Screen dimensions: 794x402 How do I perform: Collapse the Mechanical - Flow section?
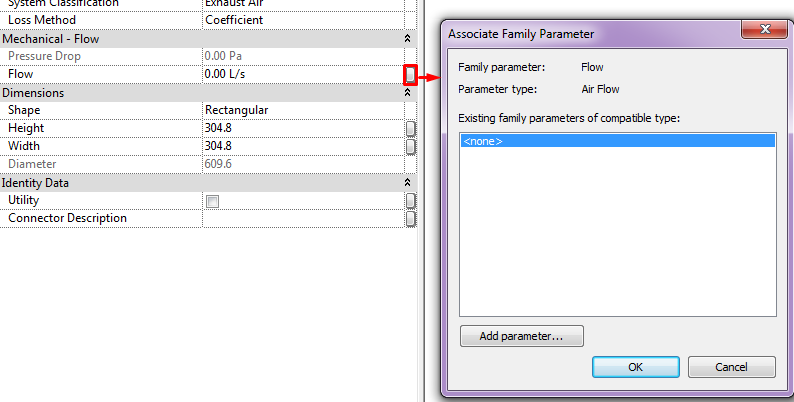click(407, 38)
